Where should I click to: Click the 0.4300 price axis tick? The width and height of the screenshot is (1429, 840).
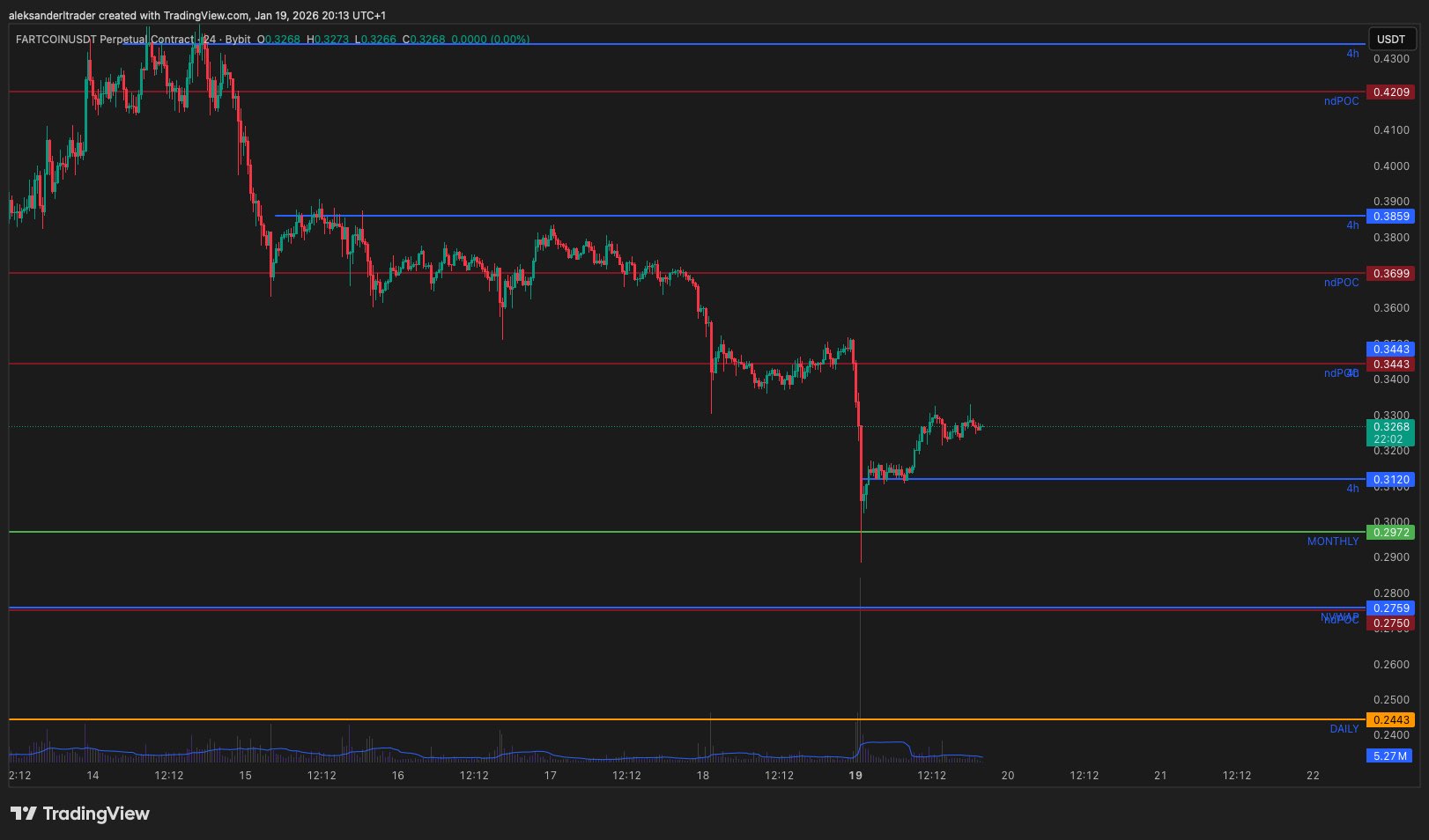click(x=1391, y=59)
